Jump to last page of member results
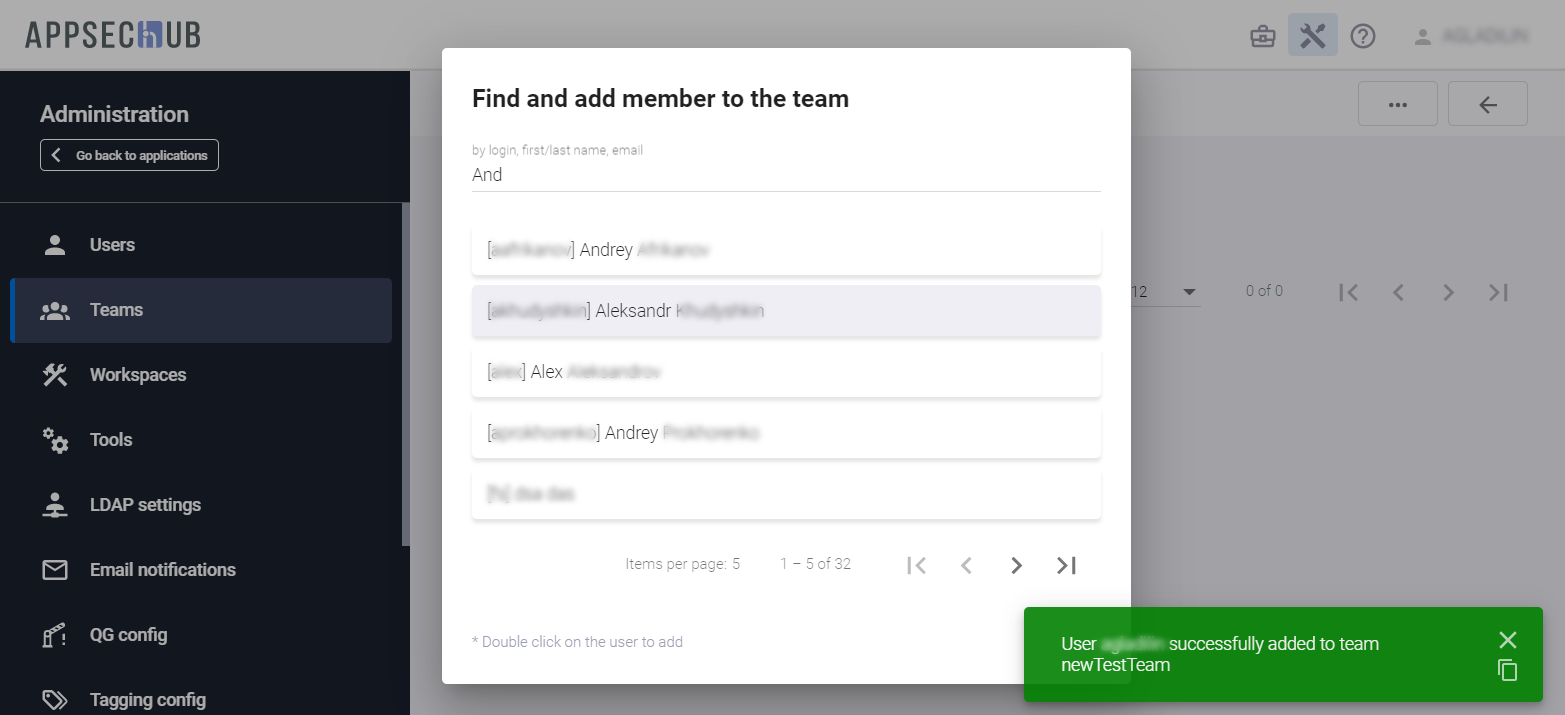Viewport: 1565px width, 715px height. coord(1066,565)
